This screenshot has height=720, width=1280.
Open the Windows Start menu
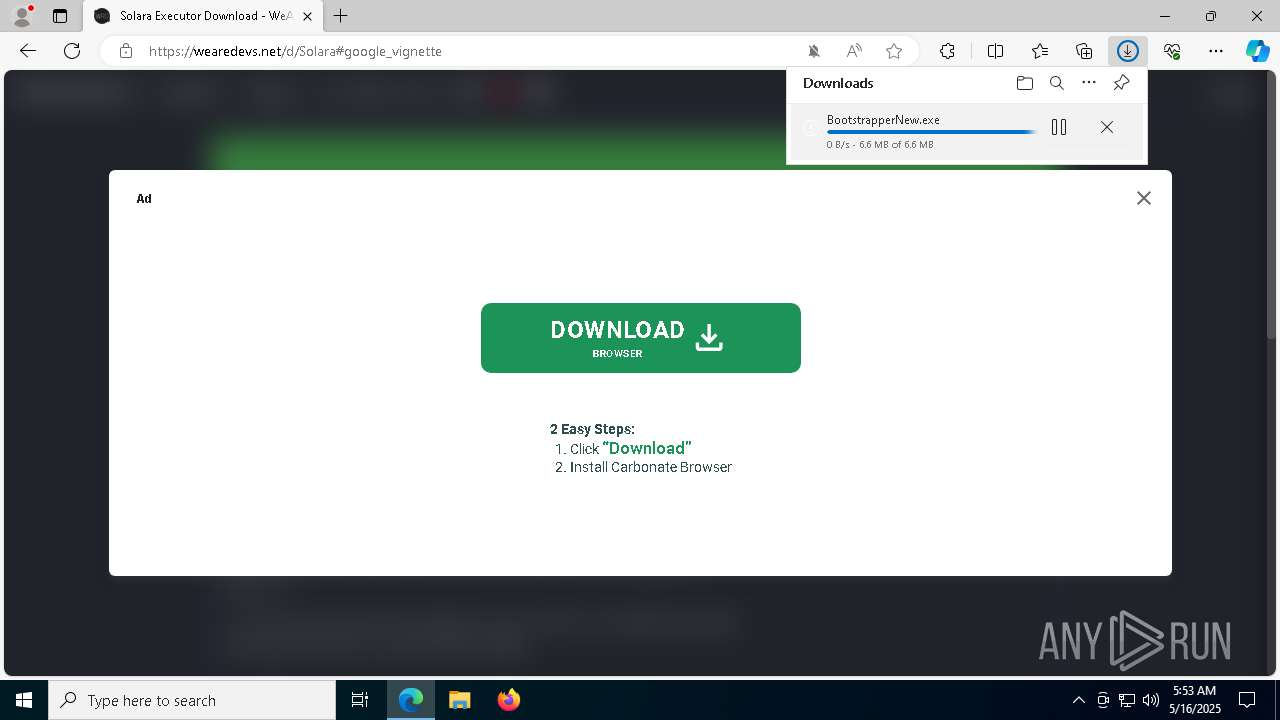[x=24, y=700]
